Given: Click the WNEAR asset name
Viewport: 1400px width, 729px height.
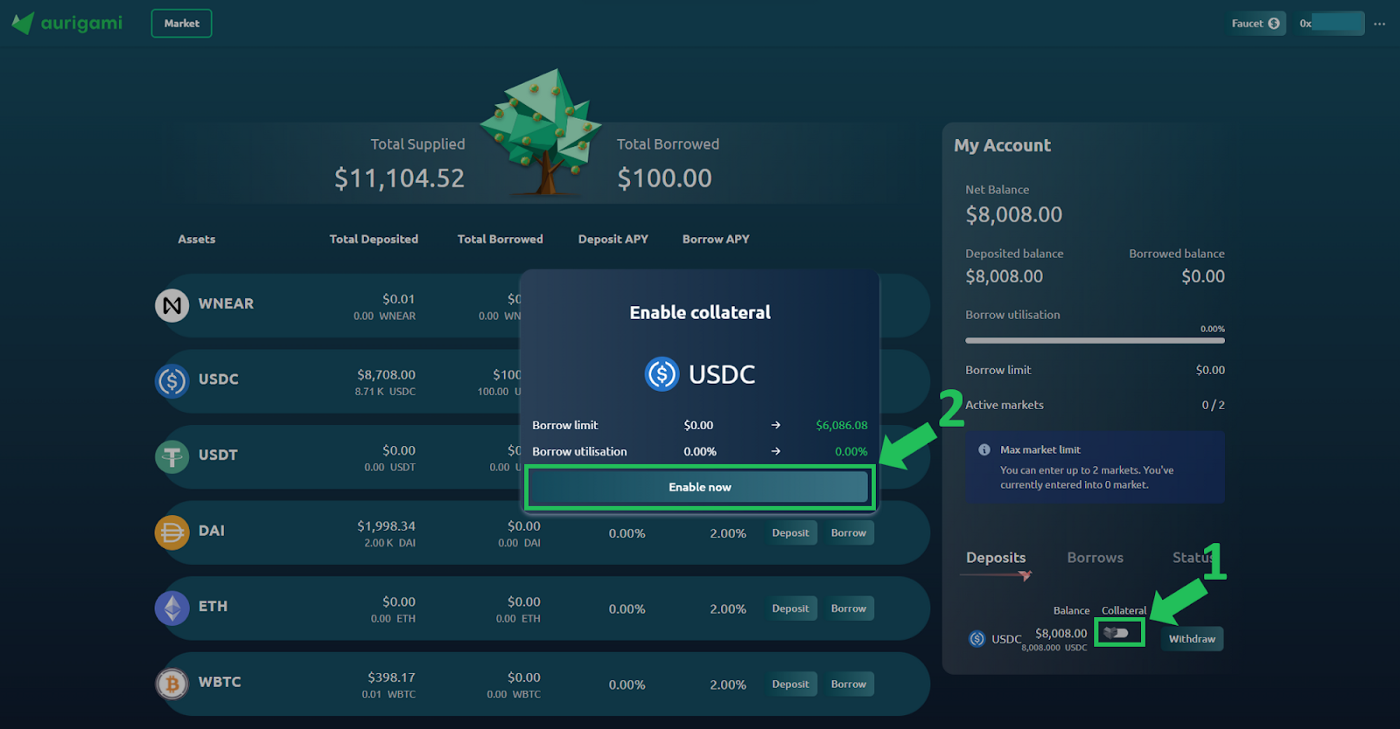Looking at the screenshot, I should pos(226,304).
